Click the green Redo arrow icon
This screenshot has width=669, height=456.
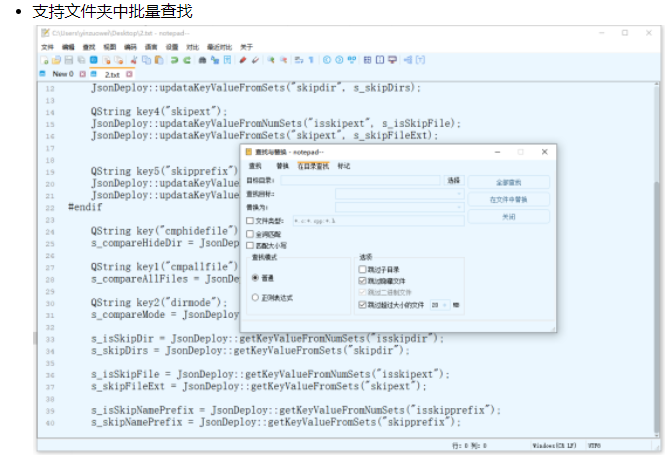(x=189, y=60)
